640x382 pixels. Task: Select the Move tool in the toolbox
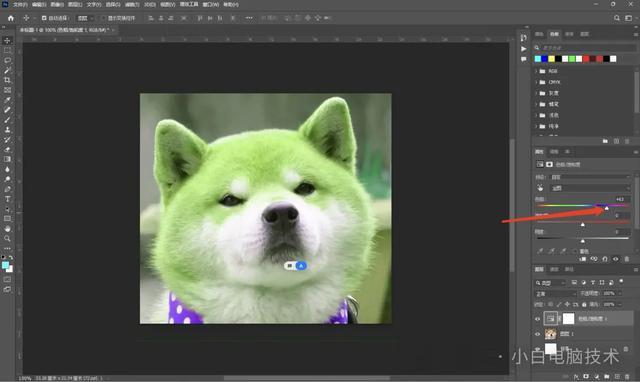[7, 40]
